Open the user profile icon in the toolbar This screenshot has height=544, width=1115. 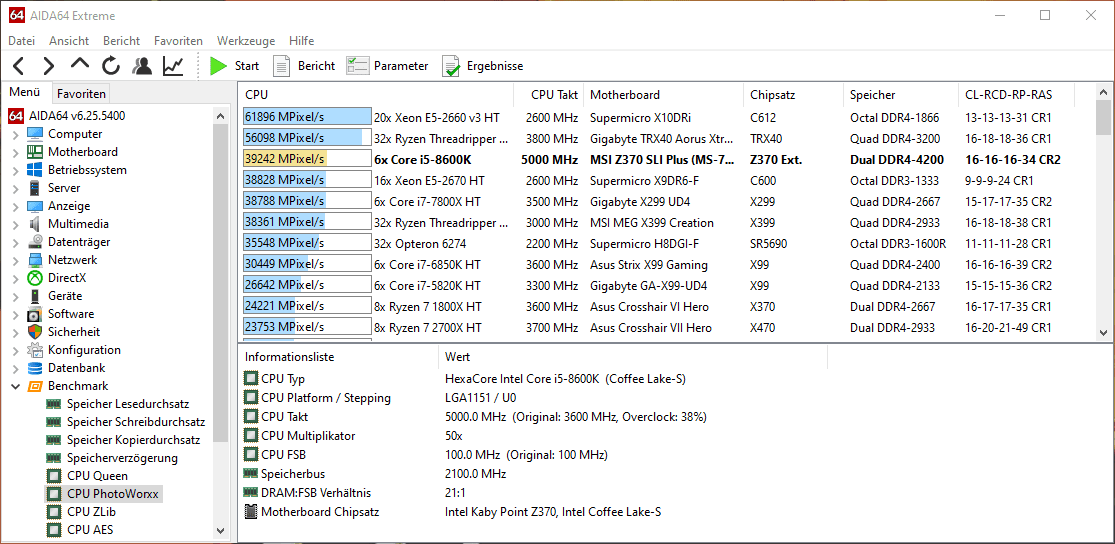[142, 66]
